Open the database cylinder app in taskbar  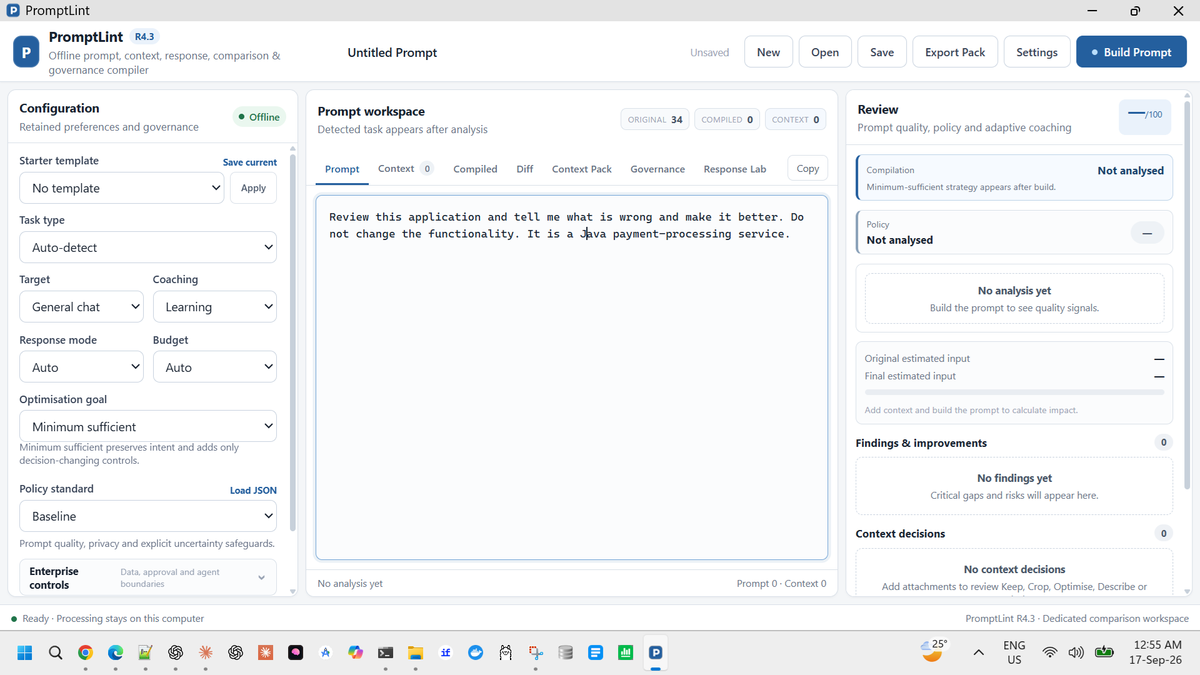(566, 653)
